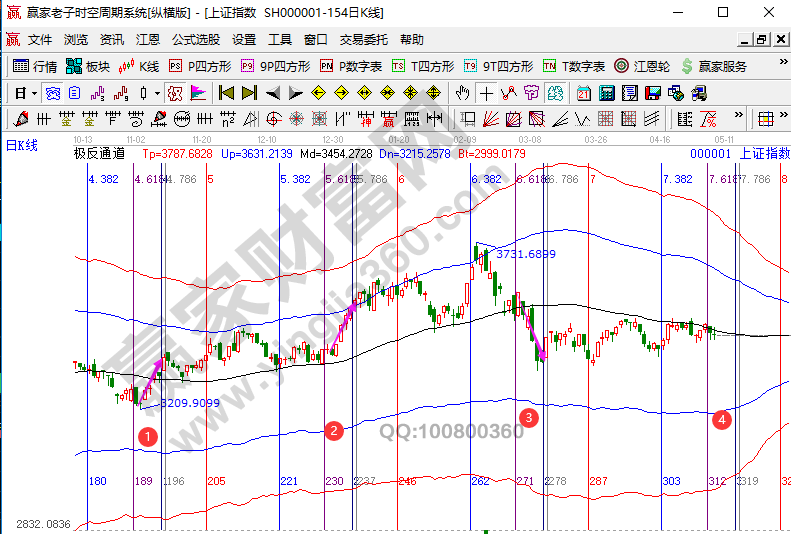Expand the 日 period dropdown arrow
This screenshot has width=791, height=534.
pyautogui.click(x=34, y=93)
